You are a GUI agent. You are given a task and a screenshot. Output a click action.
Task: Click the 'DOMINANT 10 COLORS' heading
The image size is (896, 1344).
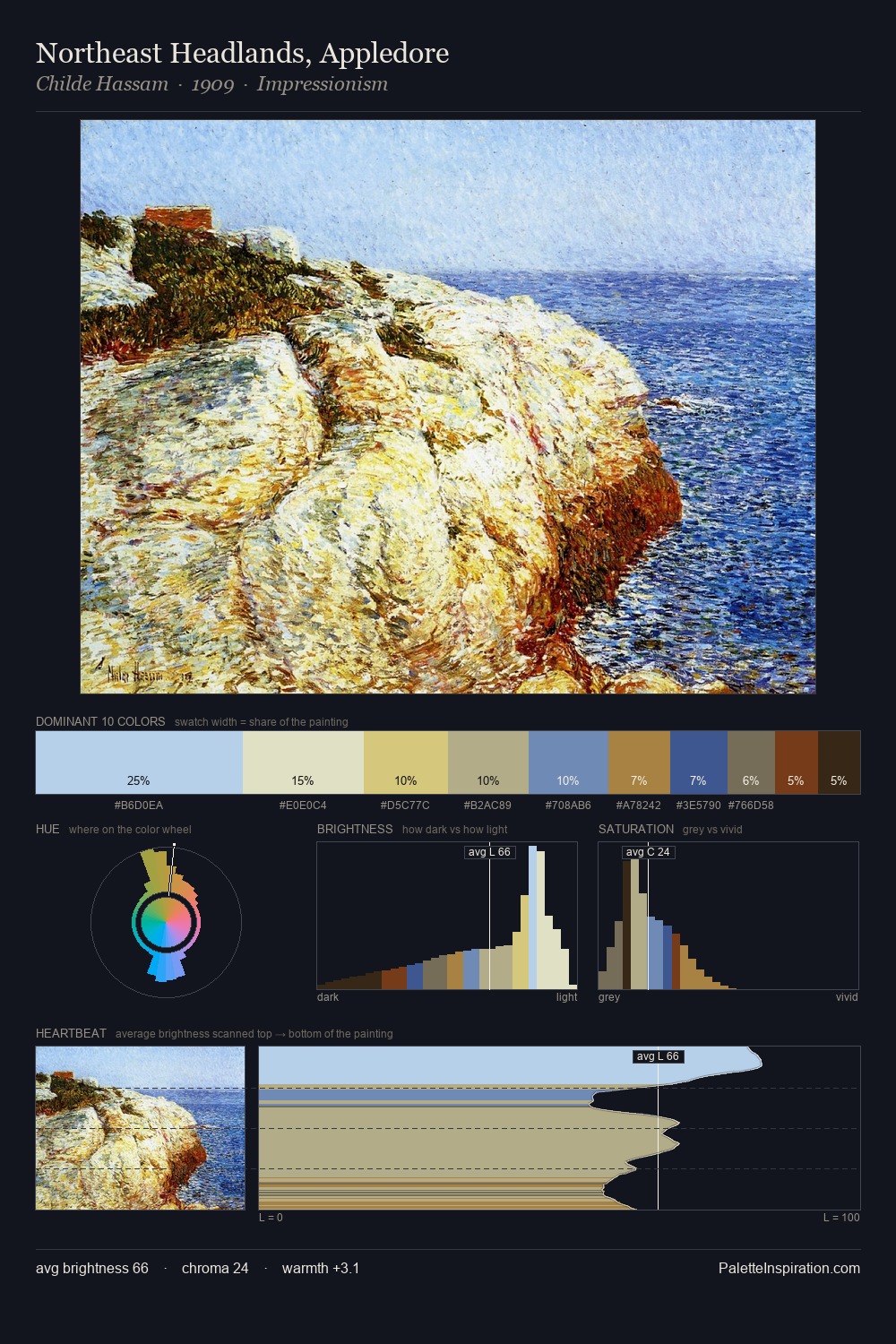click(x=100, y=721)
